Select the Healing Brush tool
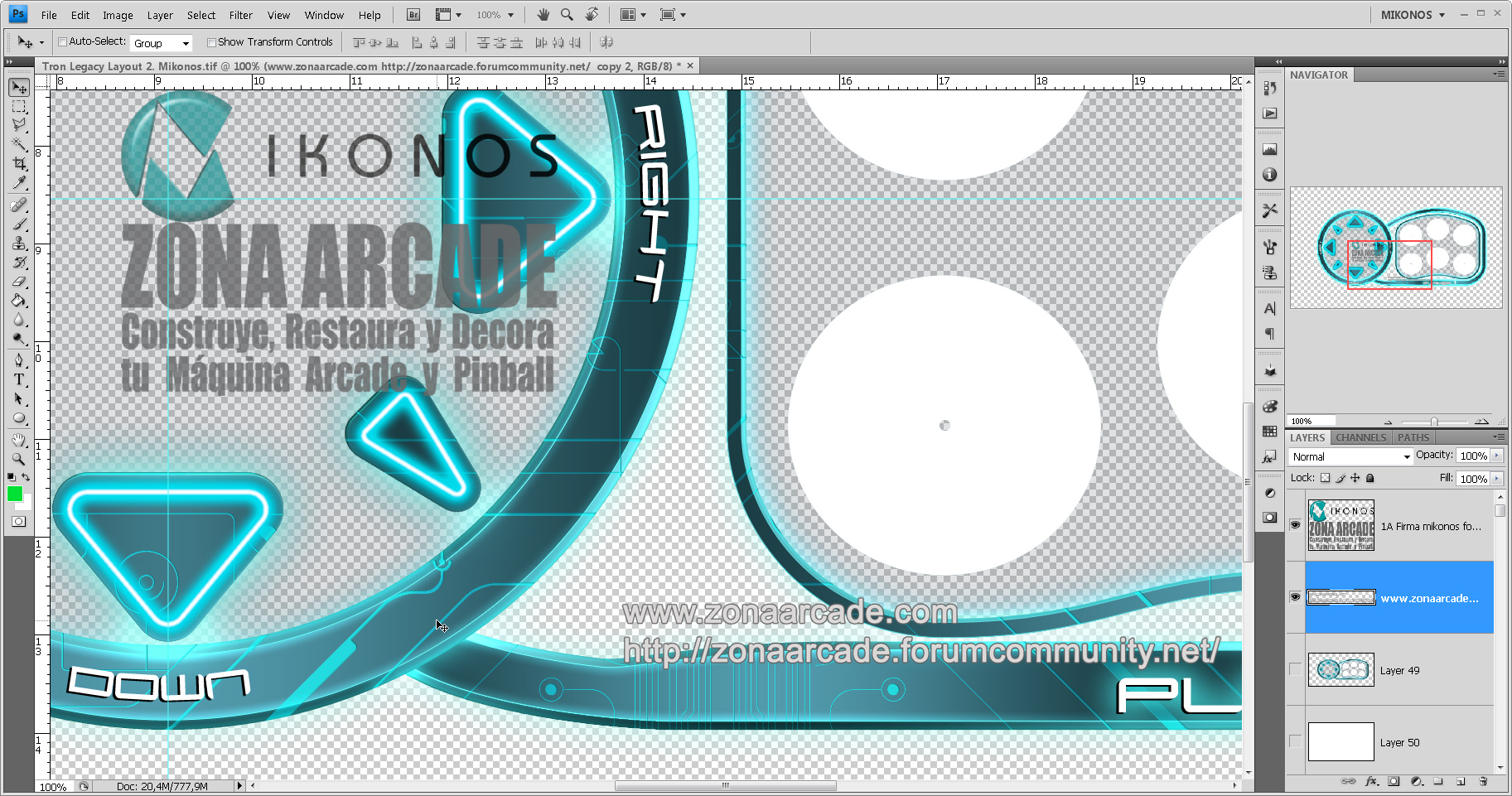 pos(19,205)
